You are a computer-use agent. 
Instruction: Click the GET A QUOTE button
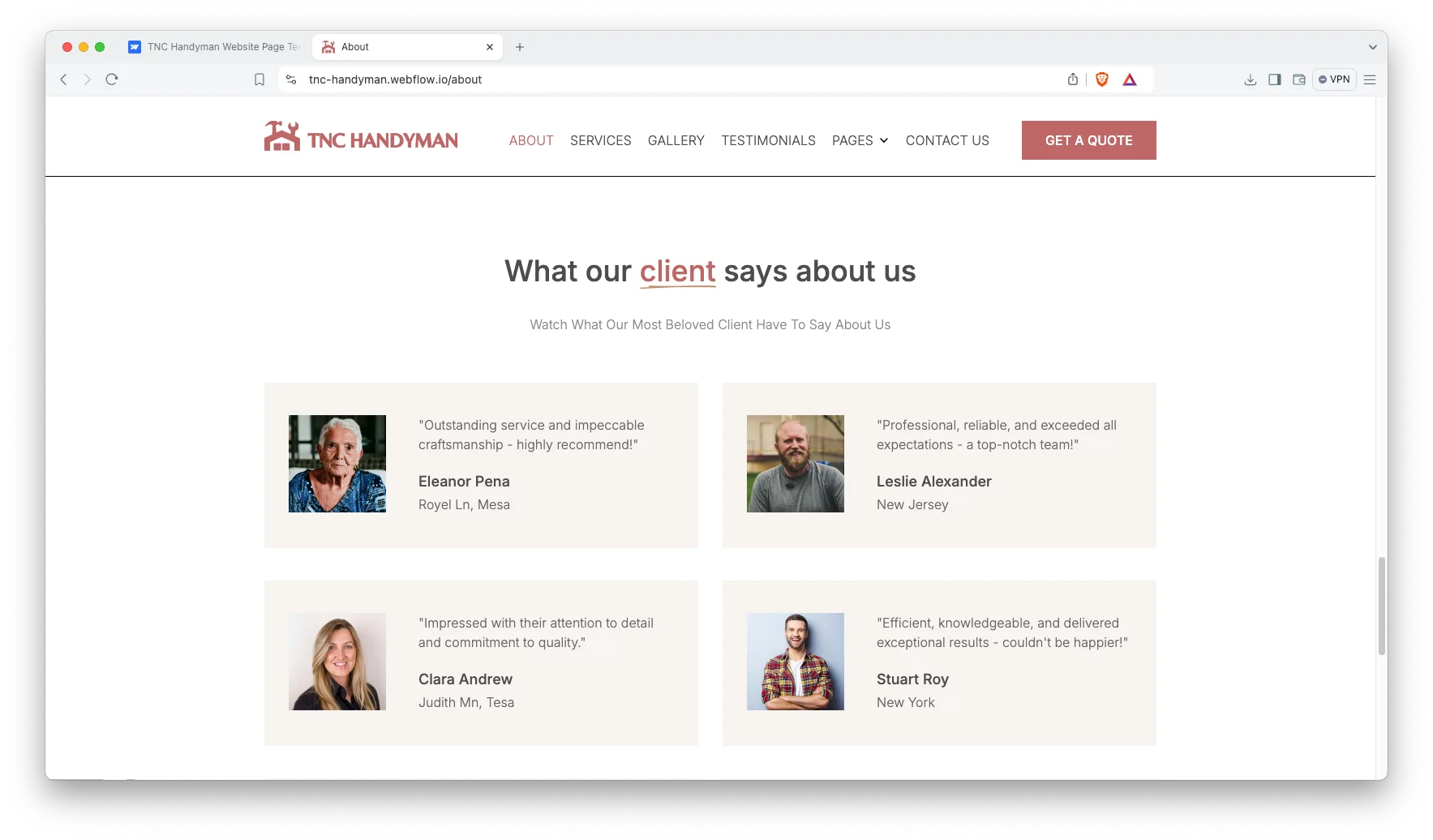point(1088,140)
